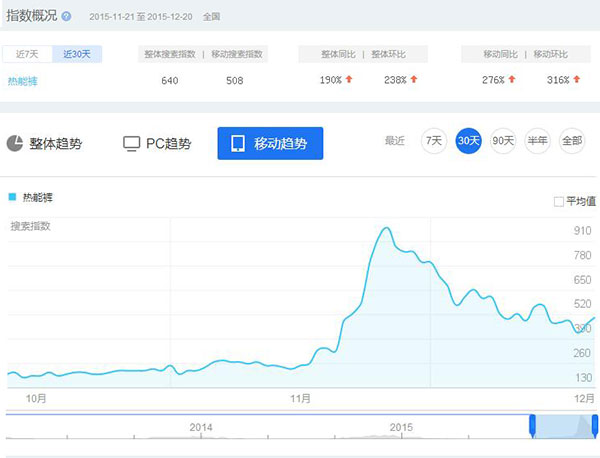Click the red up arrow beside 190%
Image resolution: width=600 pixels, height=458 pixels.
pos(349,79)
